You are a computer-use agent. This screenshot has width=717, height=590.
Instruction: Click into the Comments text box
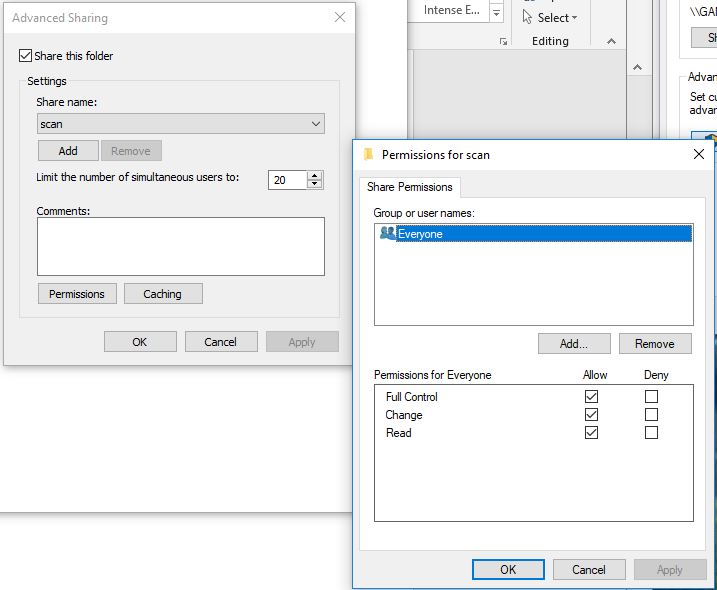(x=180, y=246)
